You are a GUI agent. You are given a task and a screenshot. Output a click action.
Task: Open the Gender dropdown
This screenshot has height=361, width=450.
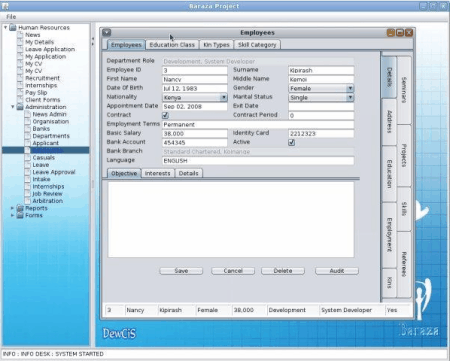pos(350,88)
